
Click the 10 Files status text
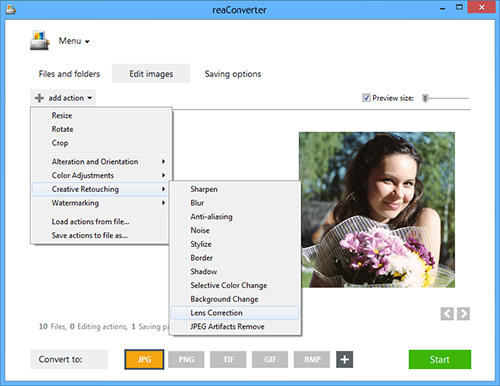[x=52, y=327]
